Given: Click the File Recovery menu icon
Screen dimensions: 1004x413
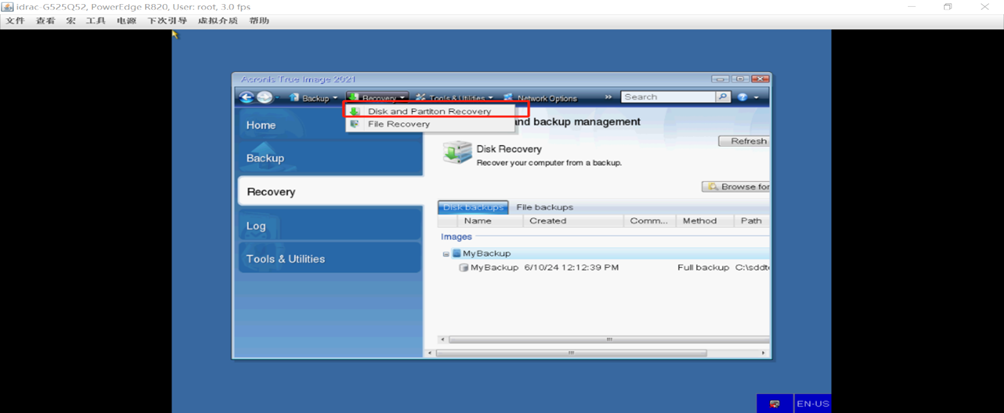Looking at the screenshot, I should [x=354, y=124].
